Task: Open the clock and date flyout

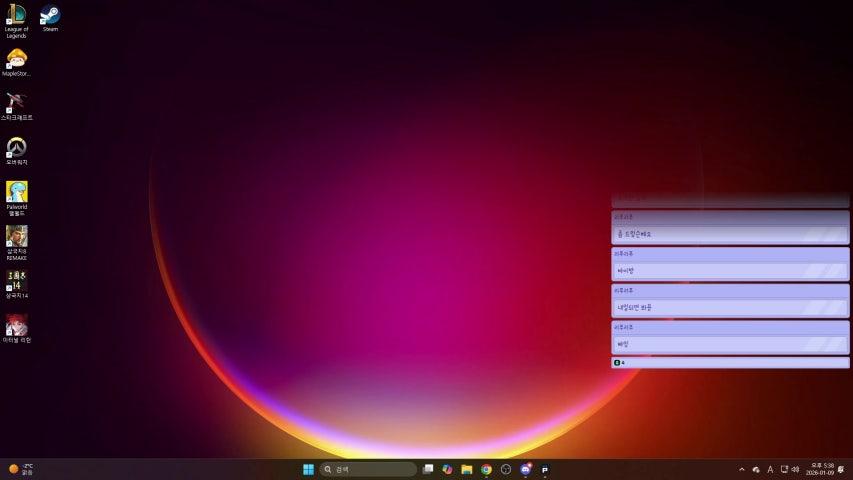Action: 823,469
